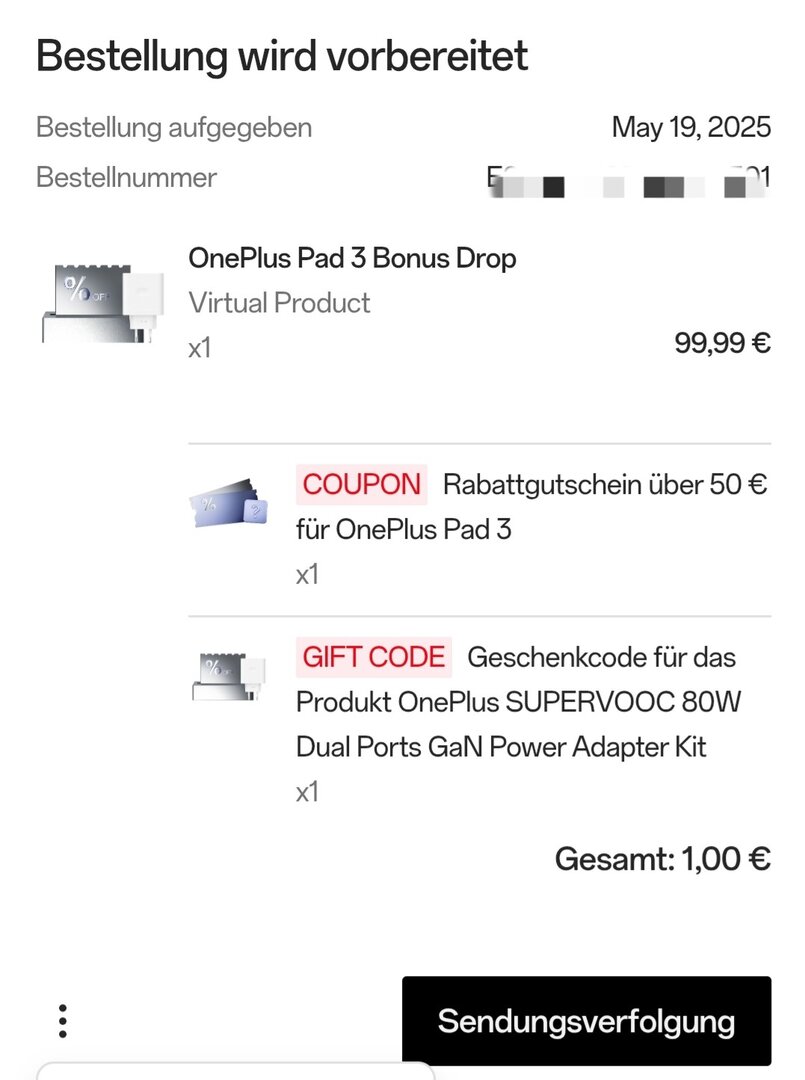Tap the blurred Bestellnummer value

coord(628,180)
